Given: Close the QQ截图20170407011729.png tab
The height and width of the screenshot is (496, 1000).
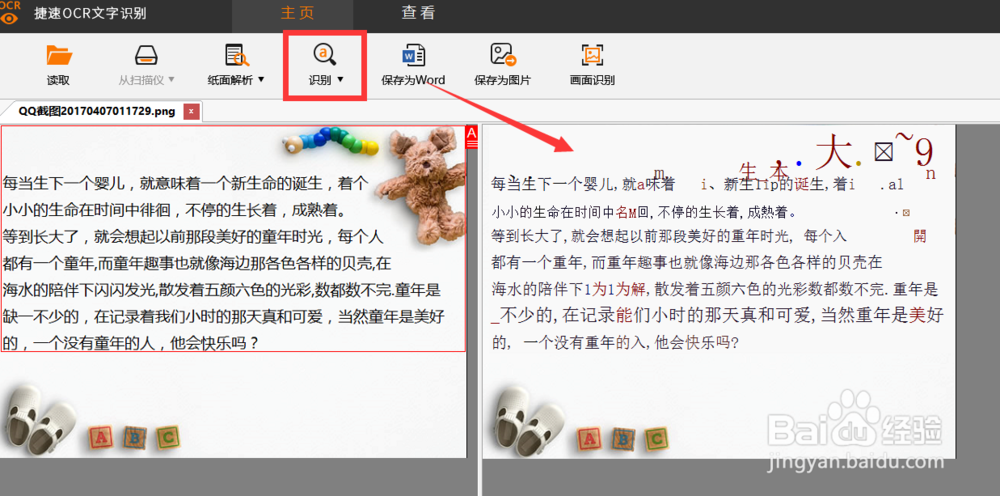Looking at the screenshot, I should tap(192, 112).
